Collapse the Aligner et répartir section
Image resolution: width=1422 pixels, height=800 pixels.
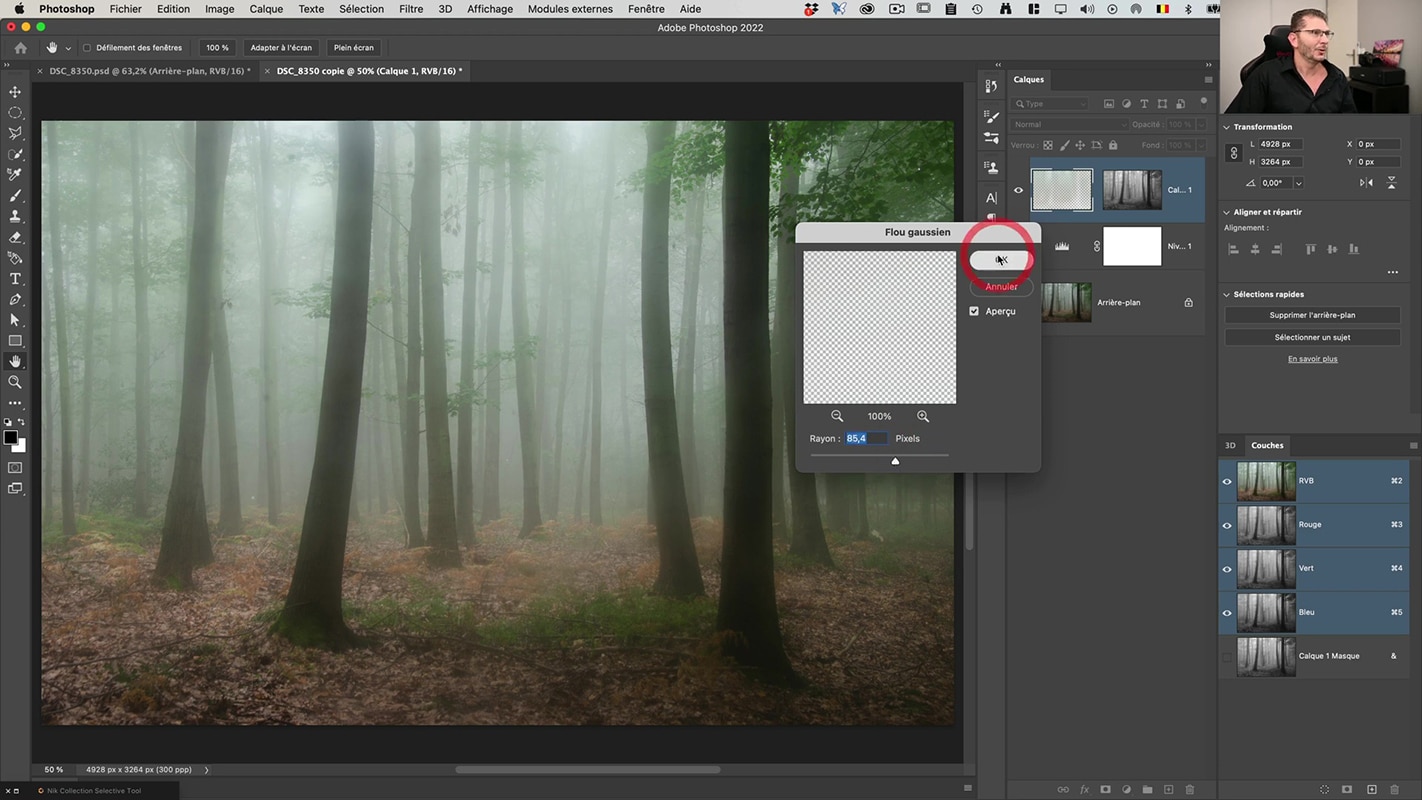coord(1227,212)
